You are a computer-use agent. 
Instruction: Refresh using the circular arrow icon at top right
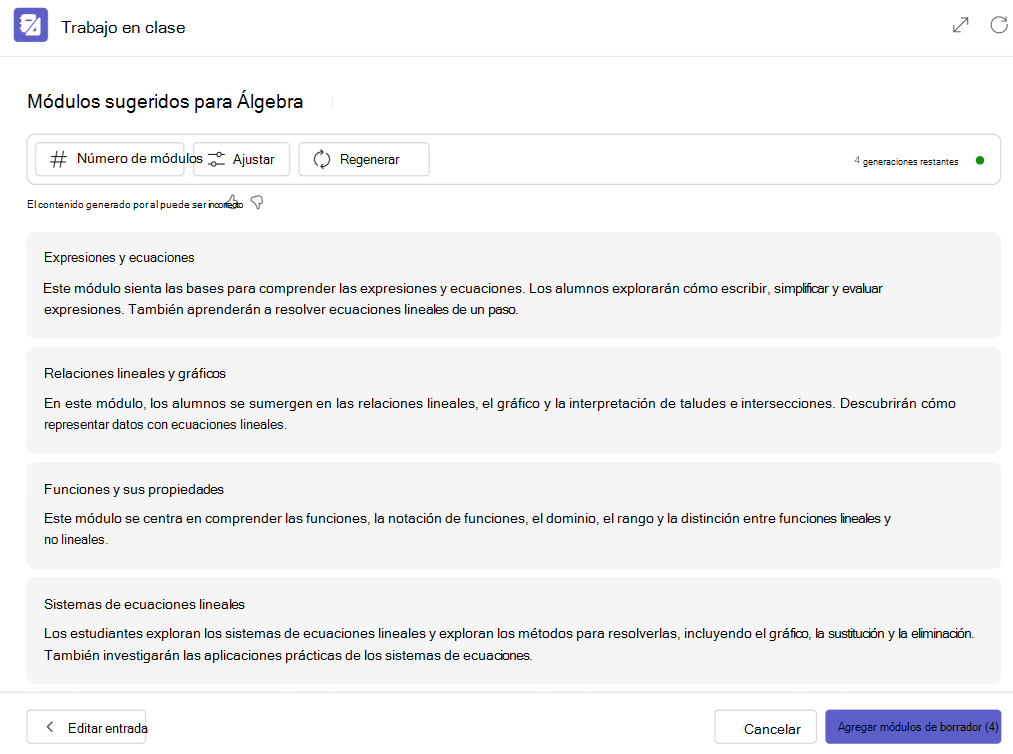pos(999,25)
